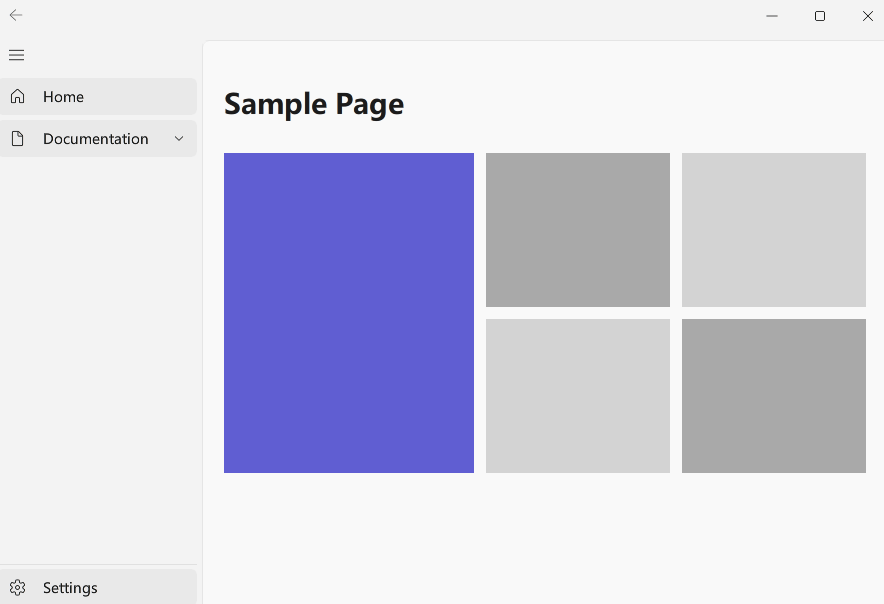Image resolution: width=884 pixels, height=604 pixels.
Task: Click the back arrow icon
Action: click(x=16, y=15)
